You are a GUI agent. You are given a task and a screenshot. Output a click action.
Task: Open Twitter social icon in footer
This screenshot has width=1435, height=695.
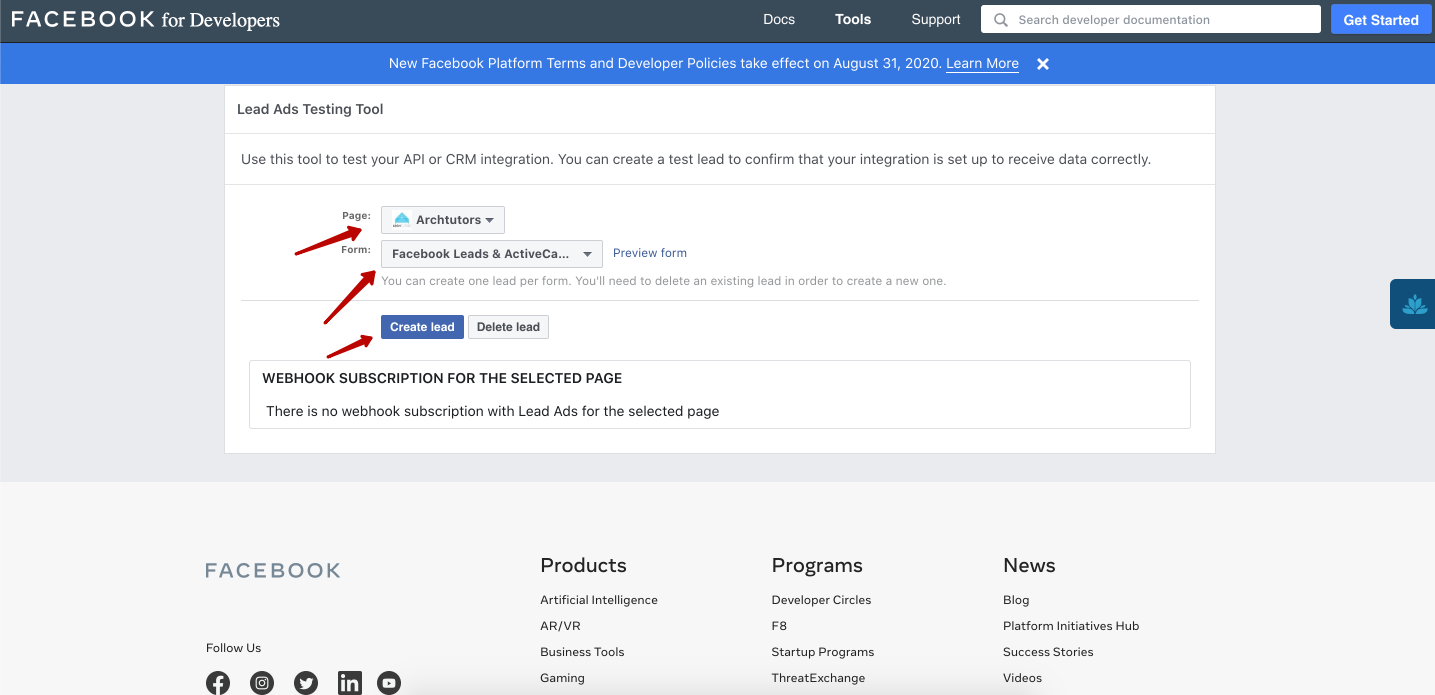(306, 683)
